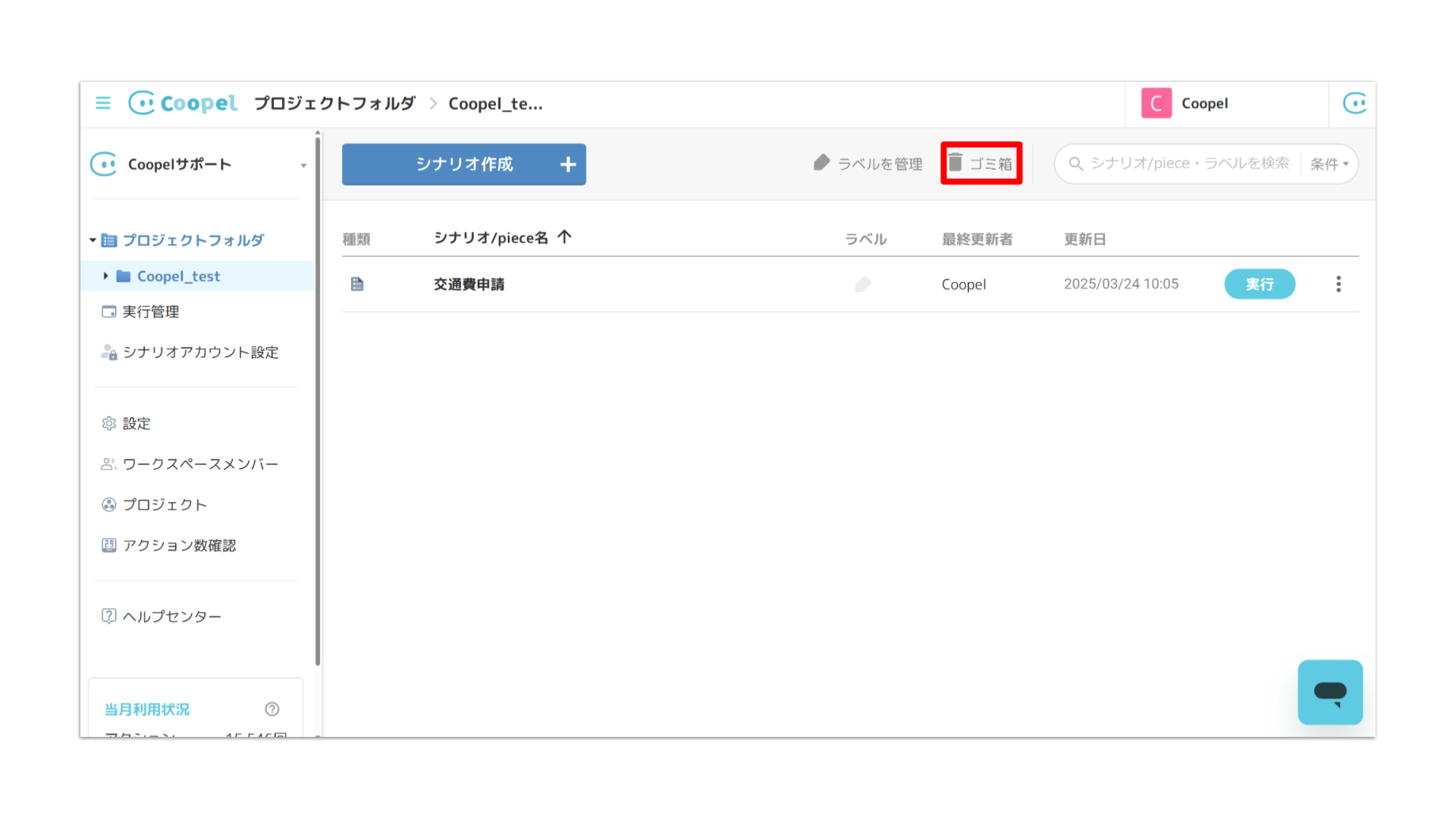Collapse the プロジェクトフォルダ tree node
Viewport: 1456px width, 819px height.
(x=93, y=240)
